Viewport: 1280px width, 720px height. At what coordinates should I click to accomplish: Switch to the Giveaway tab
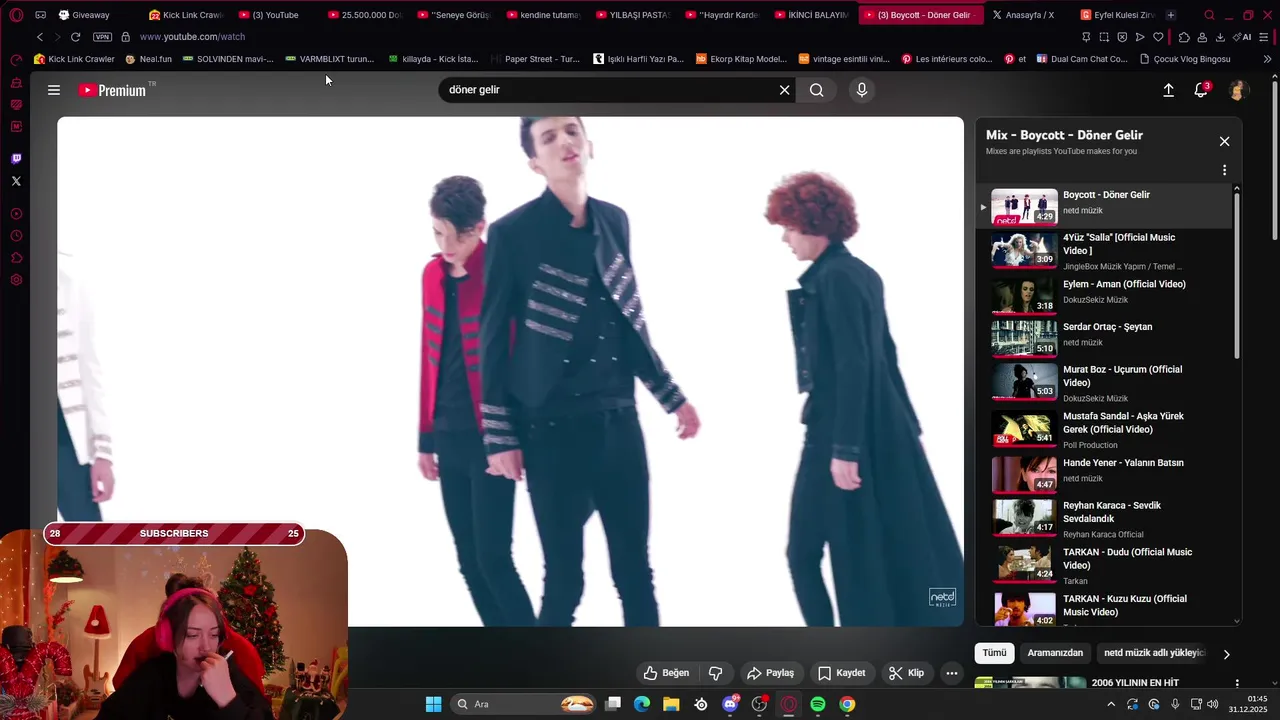pyautogui.click(x=90, y=15)
